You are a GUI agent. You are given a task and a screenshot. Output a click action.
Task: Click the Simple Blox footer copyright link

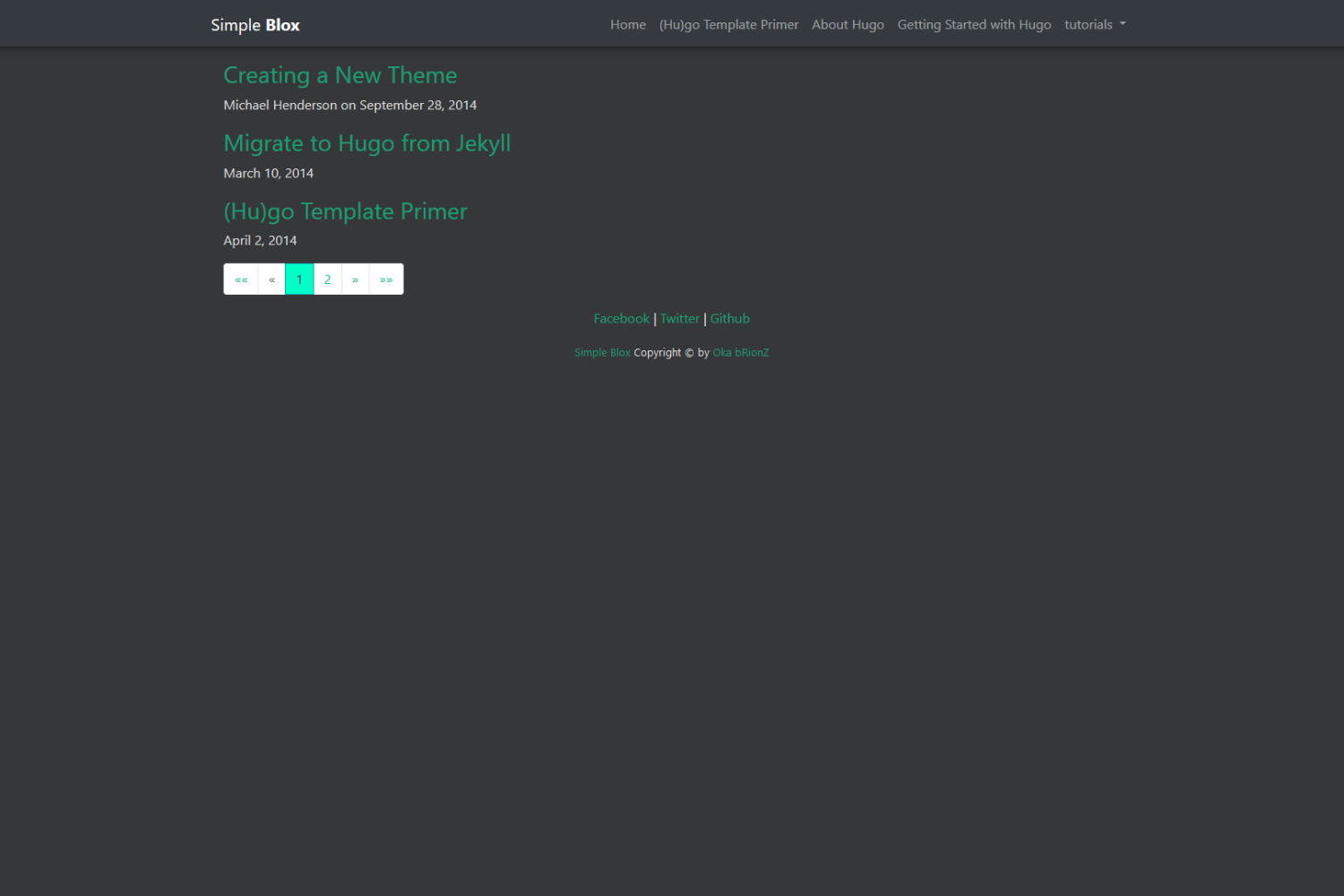(x=602, y=353)
